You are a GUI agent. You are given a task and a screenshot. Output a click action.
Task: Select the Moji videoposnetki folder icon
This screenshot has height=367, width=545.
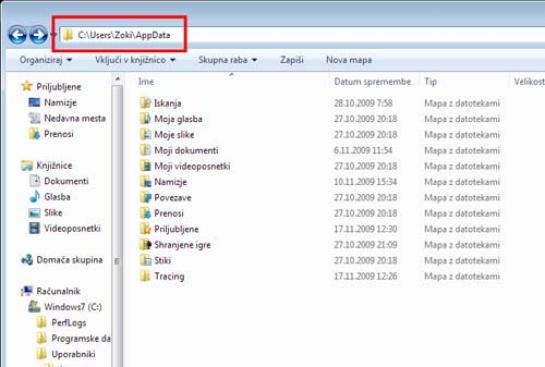146,166
